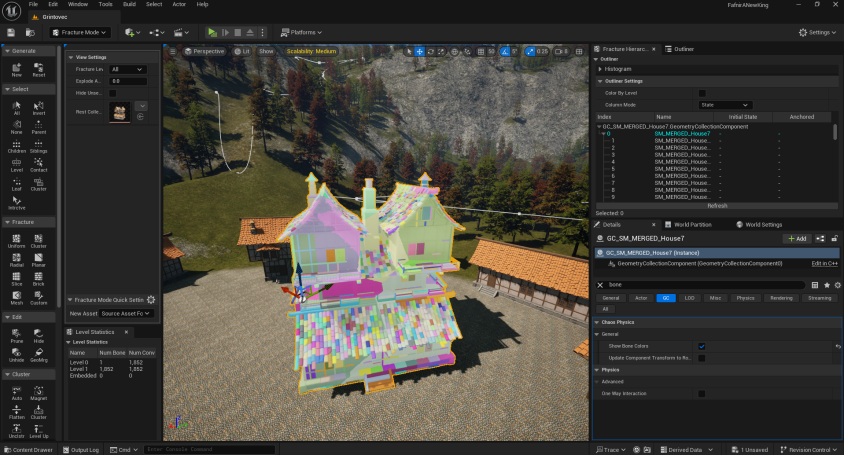Open the Column Mode State dropdown

pos(724,105)
